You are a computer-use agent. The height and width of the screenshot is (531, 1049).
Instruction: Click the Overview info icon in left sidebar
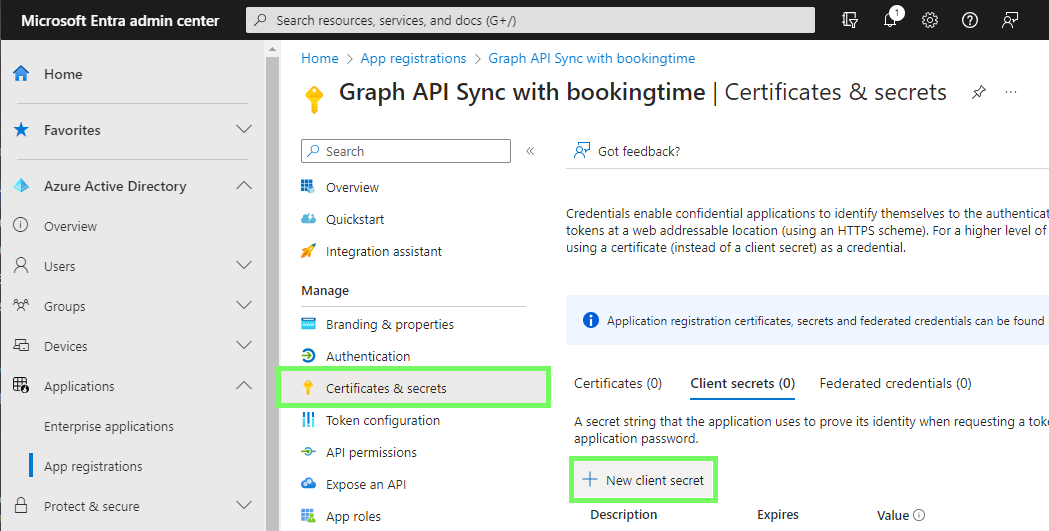coord(21,226)
